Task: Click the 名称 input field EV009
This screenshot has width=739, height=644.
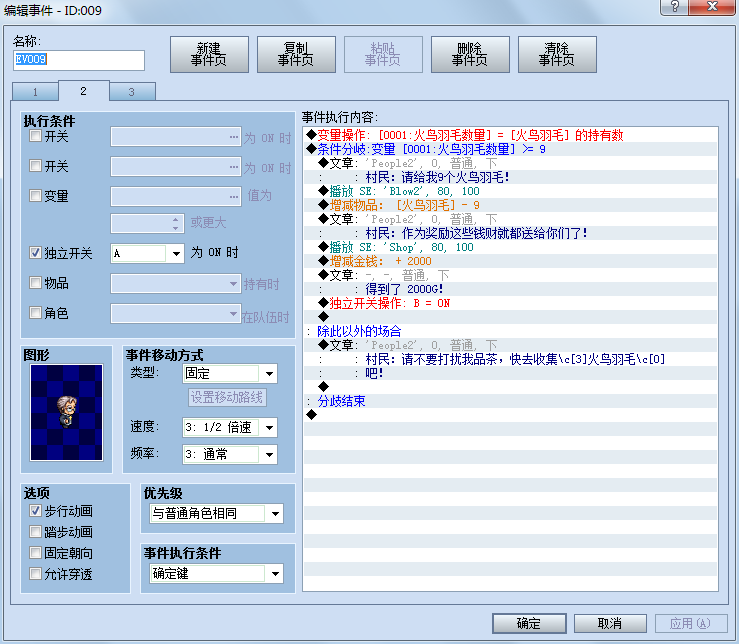Action: tap(79, 60)
